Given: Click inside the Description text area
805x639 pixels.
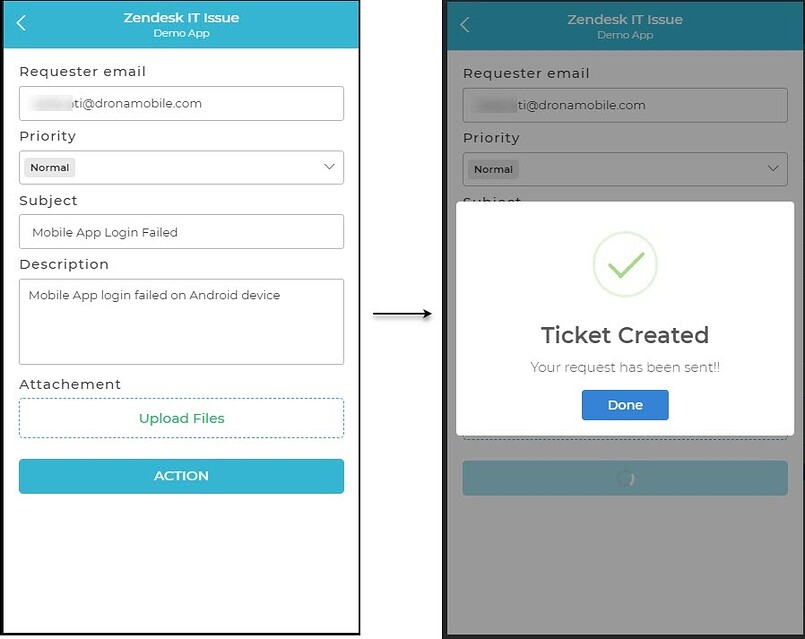Looking at the screenshot, I should (x=181, y=322).
